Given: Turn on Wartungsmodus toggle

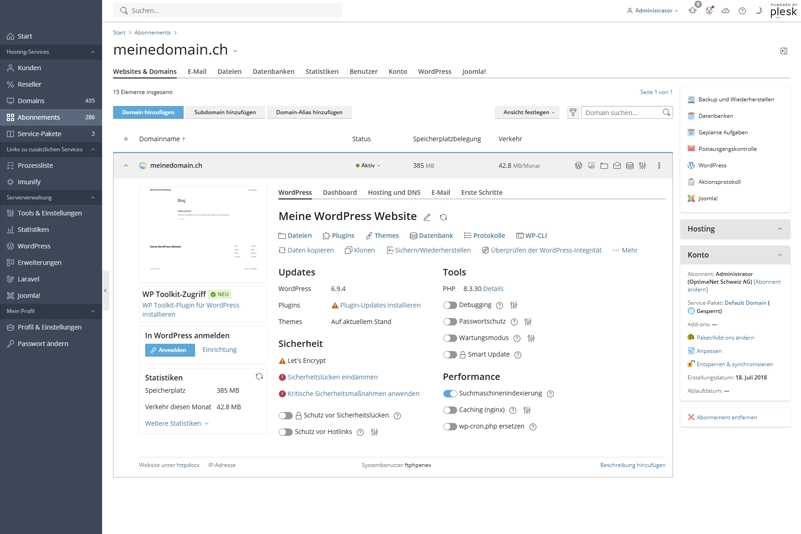Looking at the screenshot, I should 450,338.
